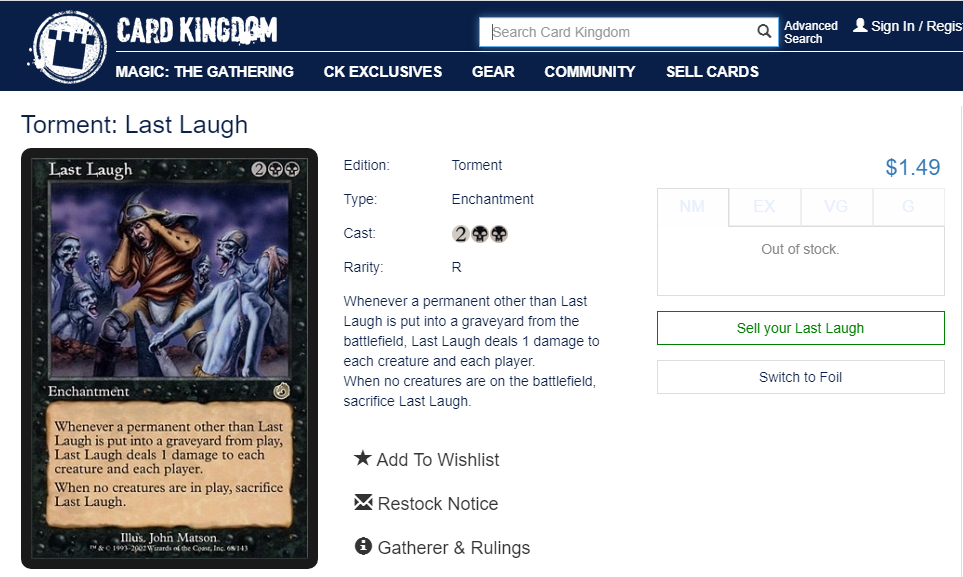This screenshot has width=963, height=577.
Task: Click Sell your Last Laugh button
Action: (801, 328)
